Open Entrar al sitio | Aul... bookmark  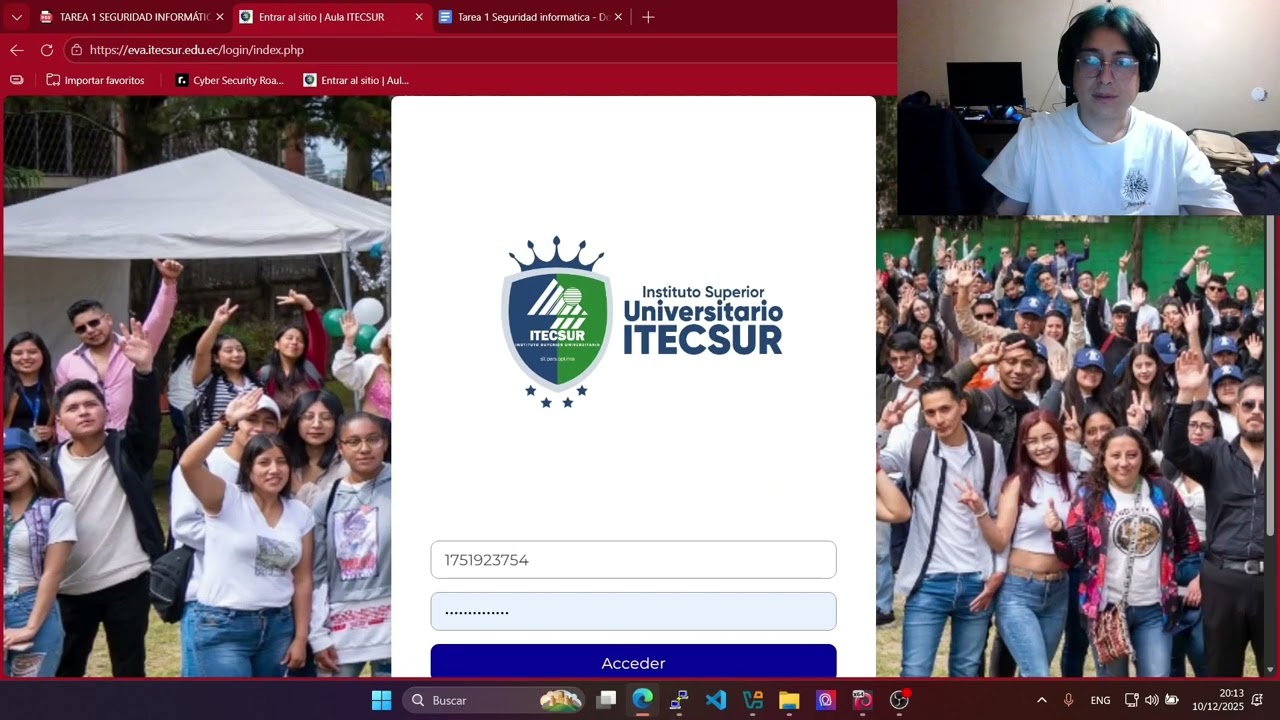(x=357, y=80)
